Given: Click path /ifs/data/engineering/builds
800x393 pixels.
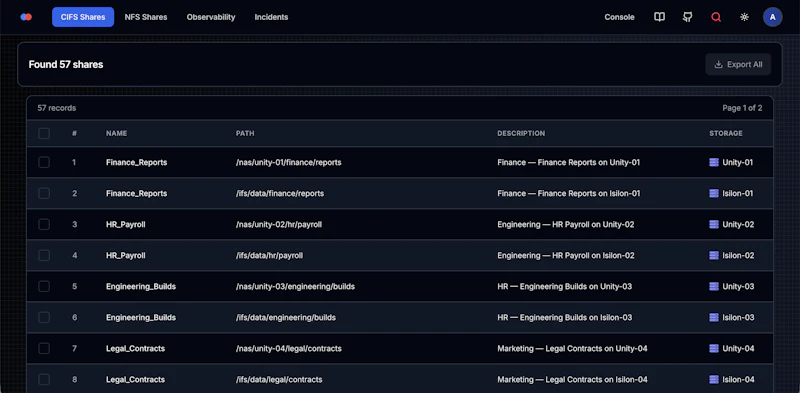Looking at the screenshot, I should point(285,317).
